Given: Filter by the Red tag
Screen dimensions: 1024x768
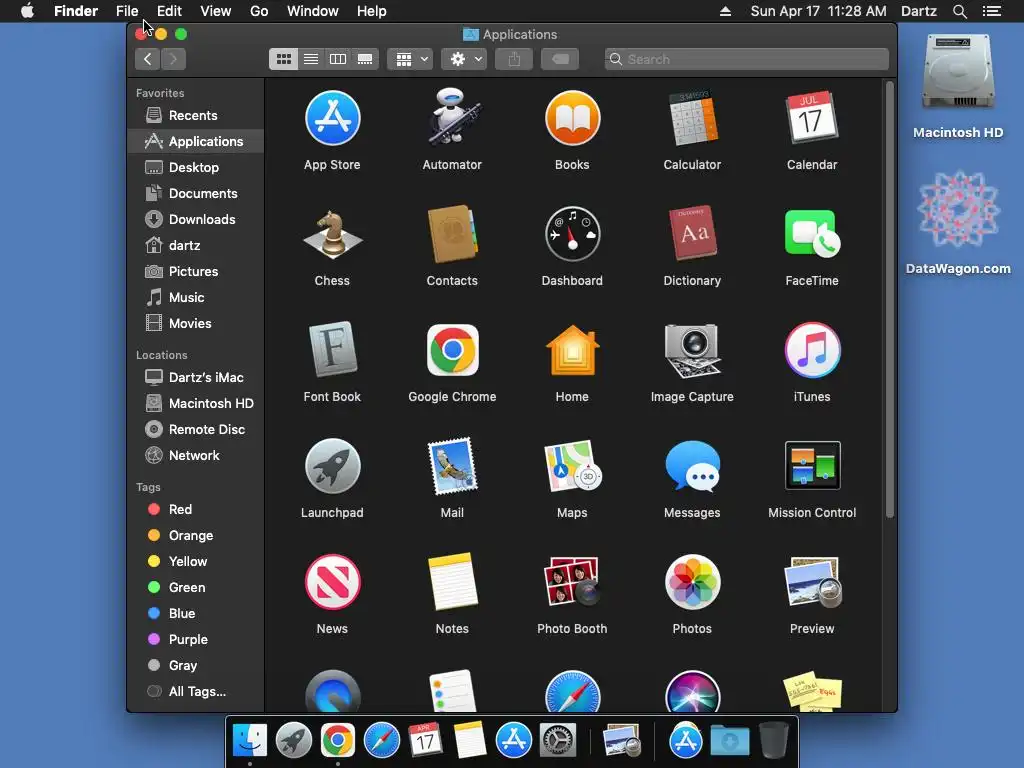Looking at the screenshot, I should click(195, 509).
